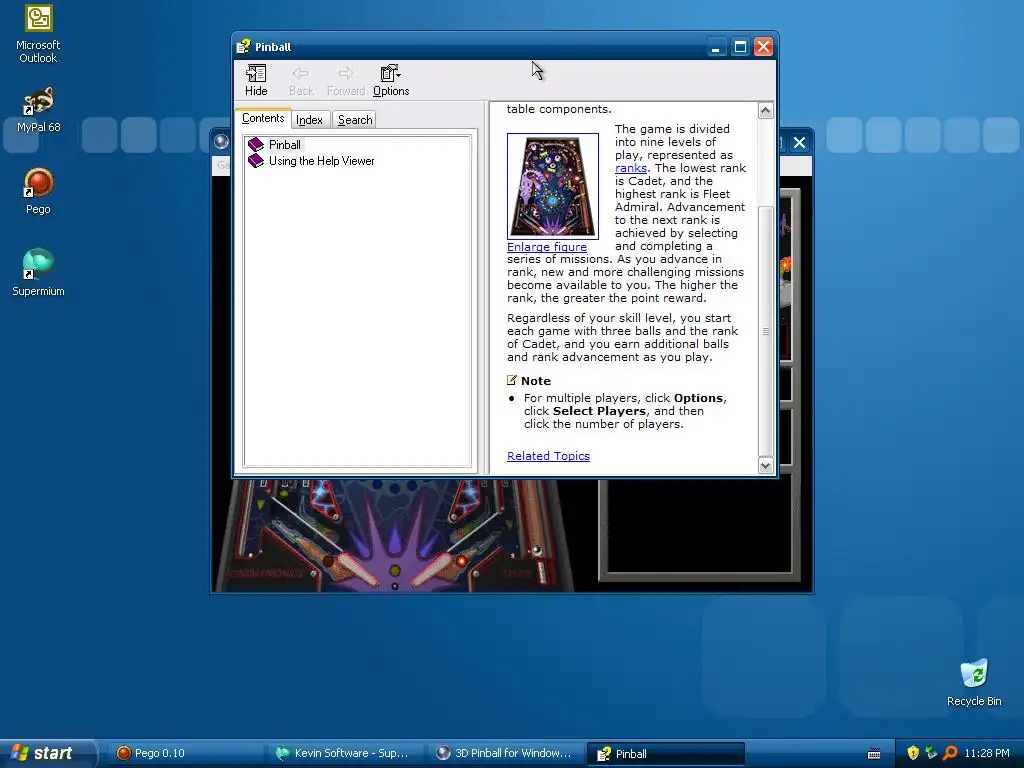Switch to the Search tab
The image size is (1024, 768).
click(x=355, y=120)
